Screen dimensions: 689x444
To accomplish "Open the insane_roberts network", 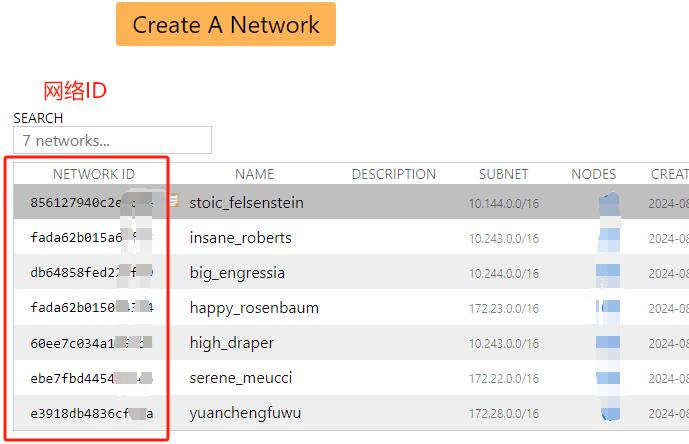I will [x=240, y=238].
